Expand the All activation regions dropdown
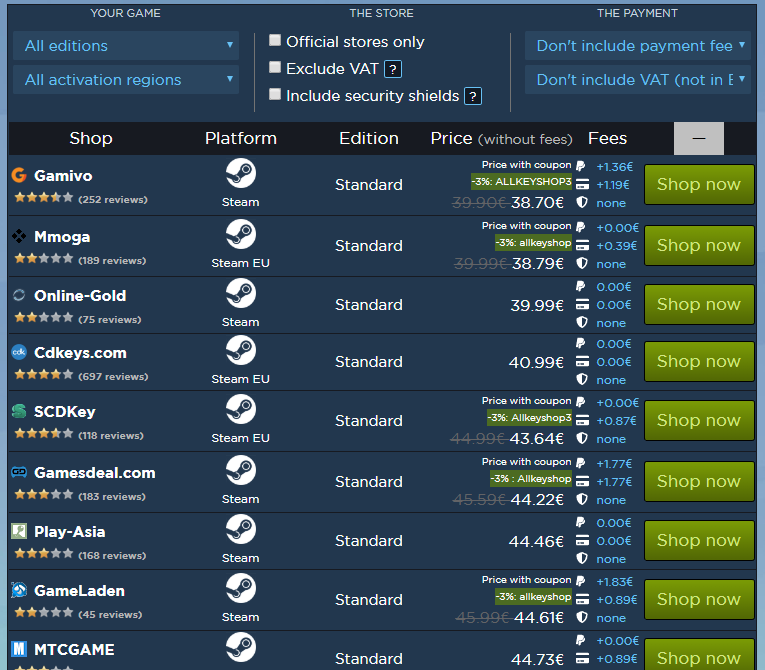Screen dimensions: 765x670 point(126,80)
